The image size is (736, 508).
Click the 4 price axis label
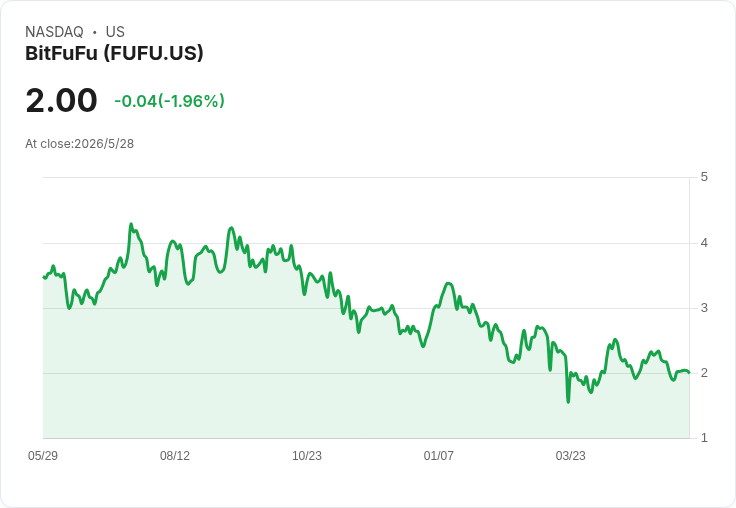[x=704, y=243]
